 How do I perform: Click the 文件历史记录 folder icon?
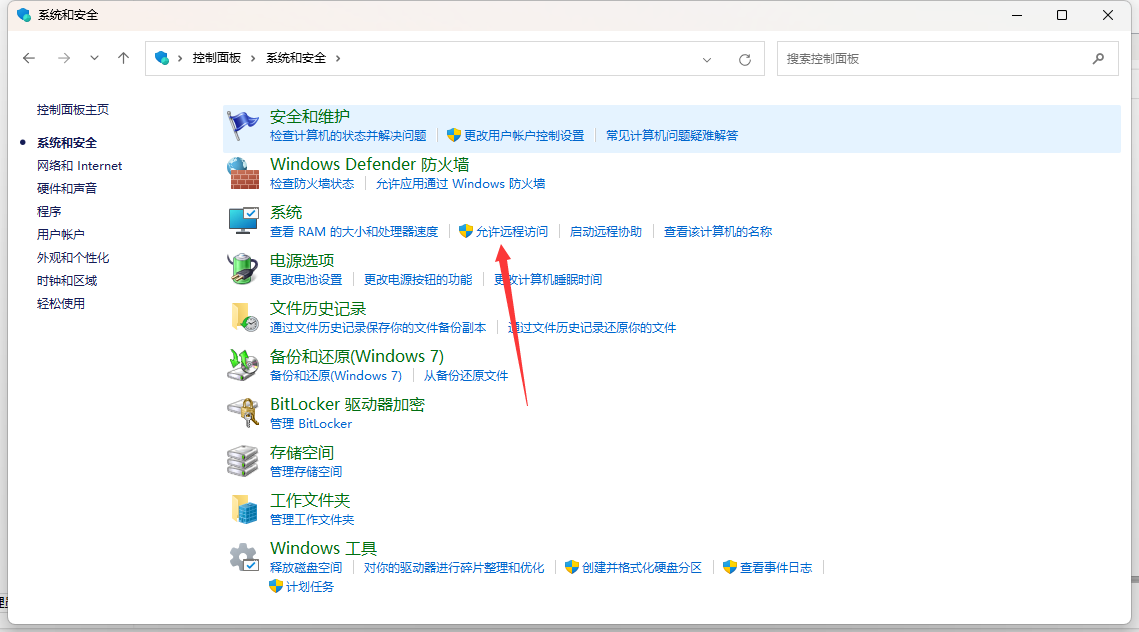tap(244, 317)
